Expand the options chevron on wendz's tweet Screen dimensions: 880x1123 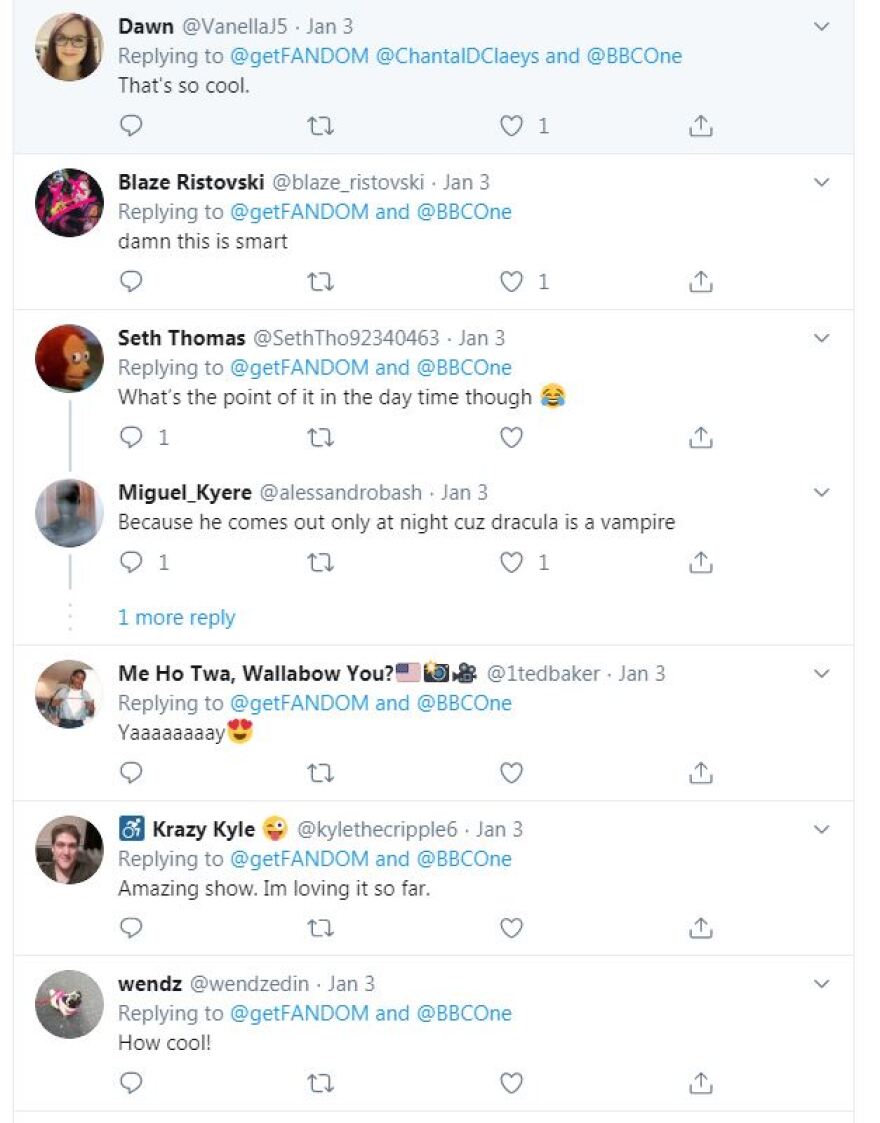coord(822,984)
